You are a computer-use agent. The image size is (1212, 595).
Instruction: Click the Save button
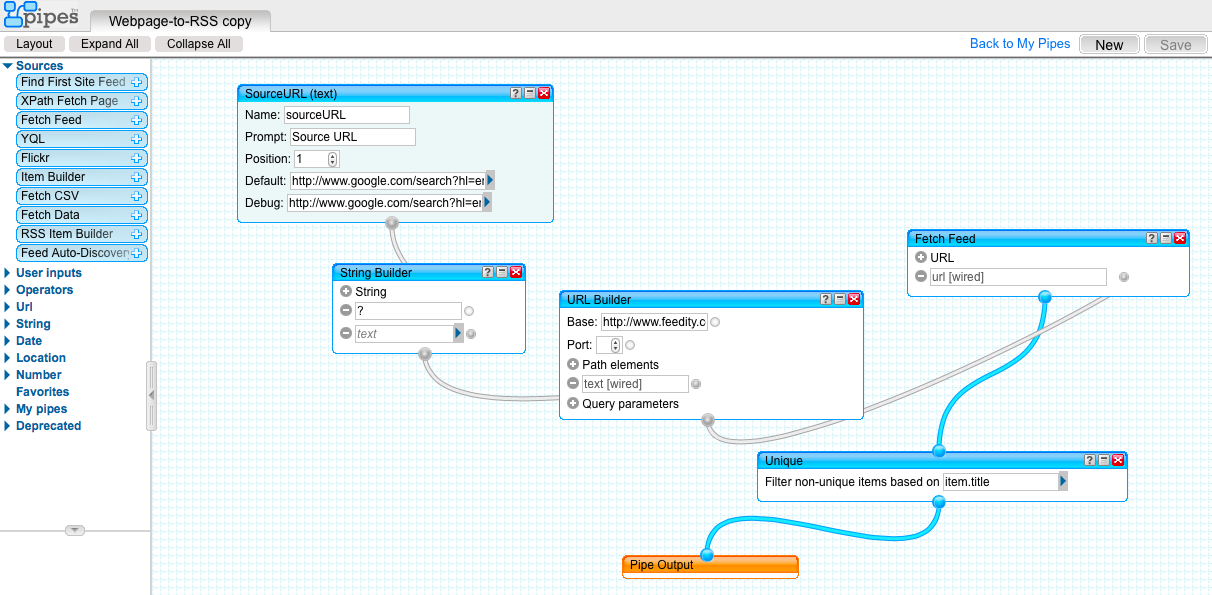point(1176,44)
